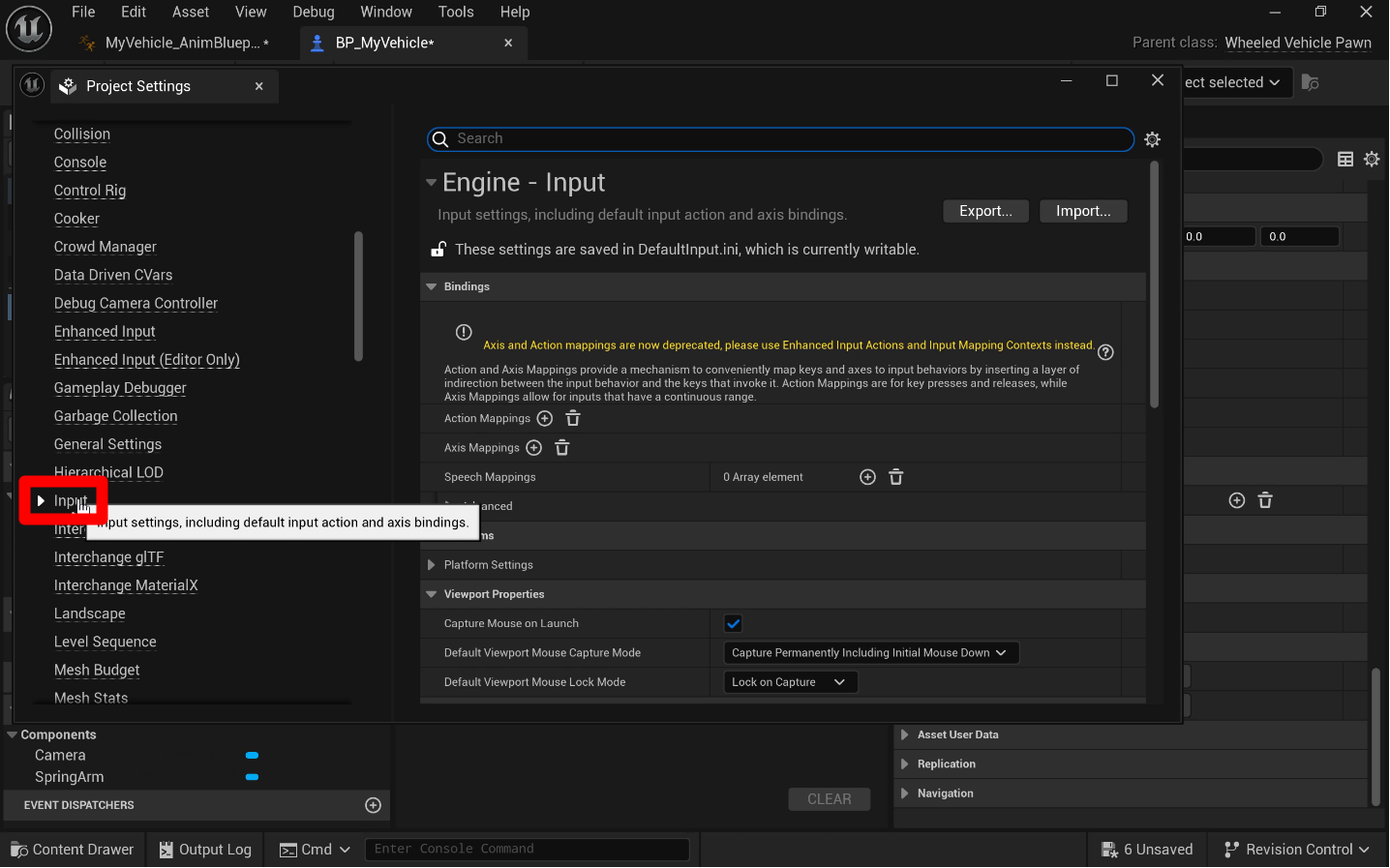Open Console settings category

point(80,163)
